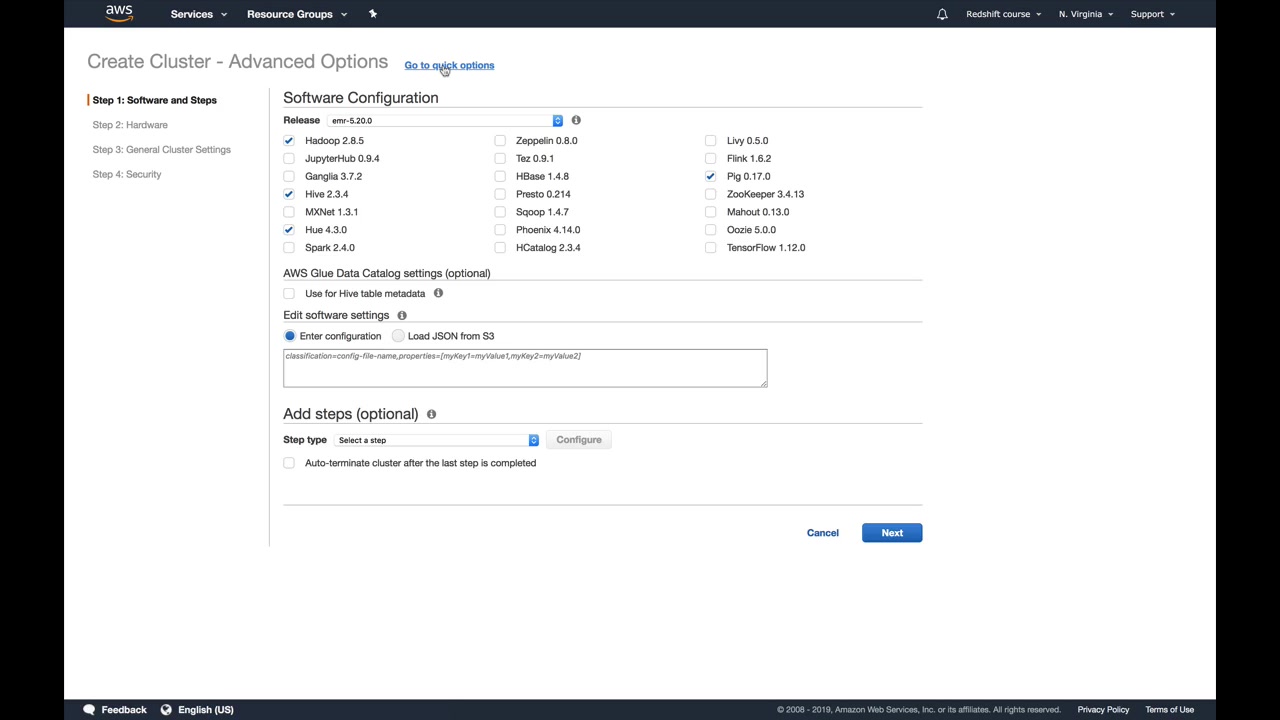
Task: Enable the TensorFlow 1.12.0 checkbox
Action: point(711,248)
